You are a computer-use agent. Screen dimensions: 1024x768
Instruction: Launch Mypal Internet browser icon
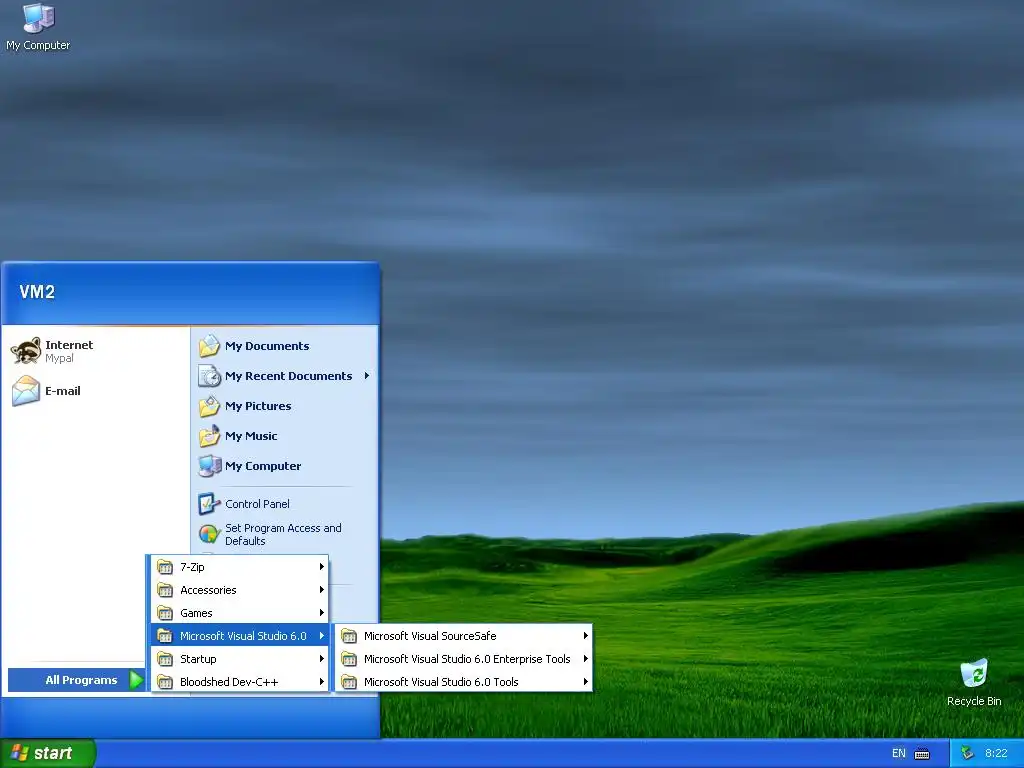pos(26,351)
